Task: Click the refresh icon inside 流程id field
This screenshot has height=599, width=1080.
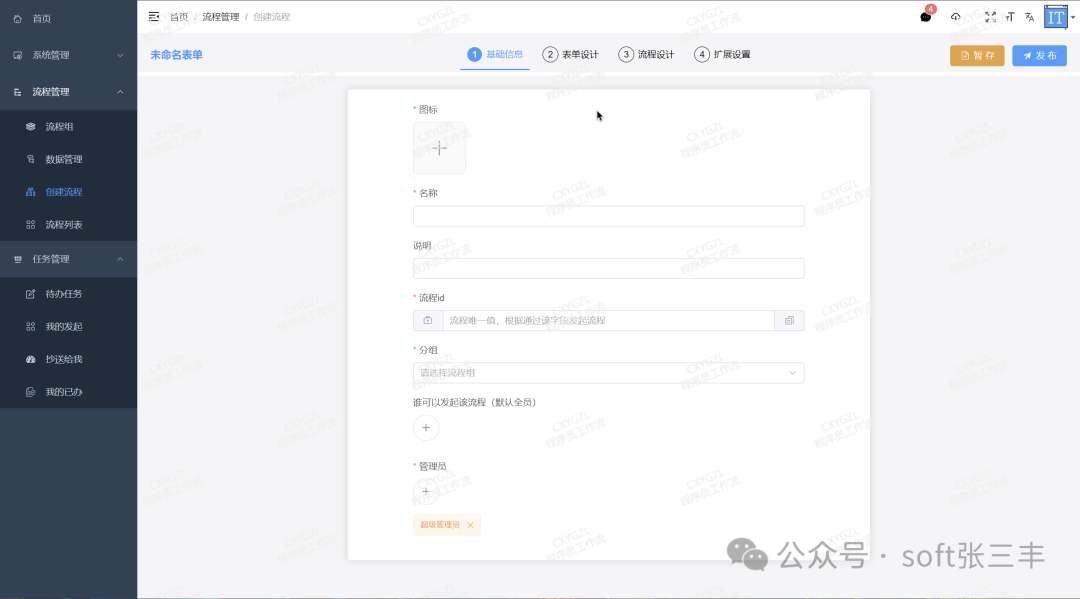Action: click(427, 320)
